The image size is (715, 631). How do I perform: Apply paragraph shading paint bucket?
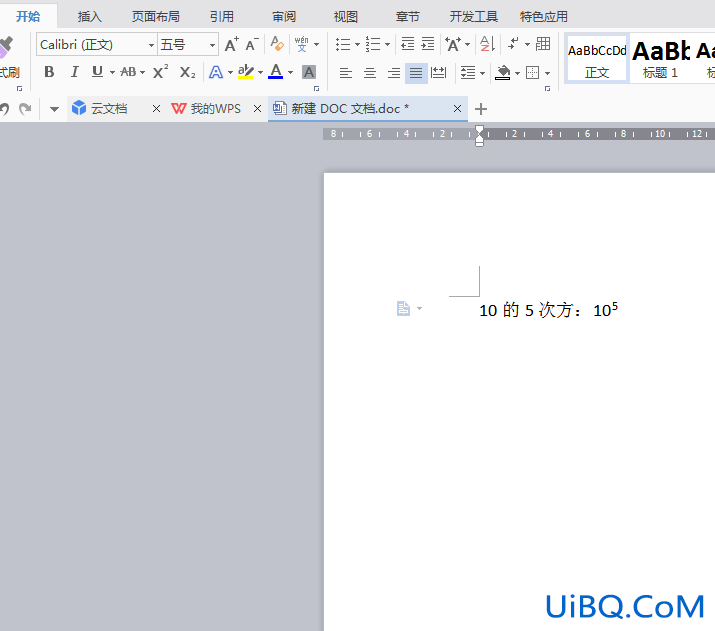(503, 72)
